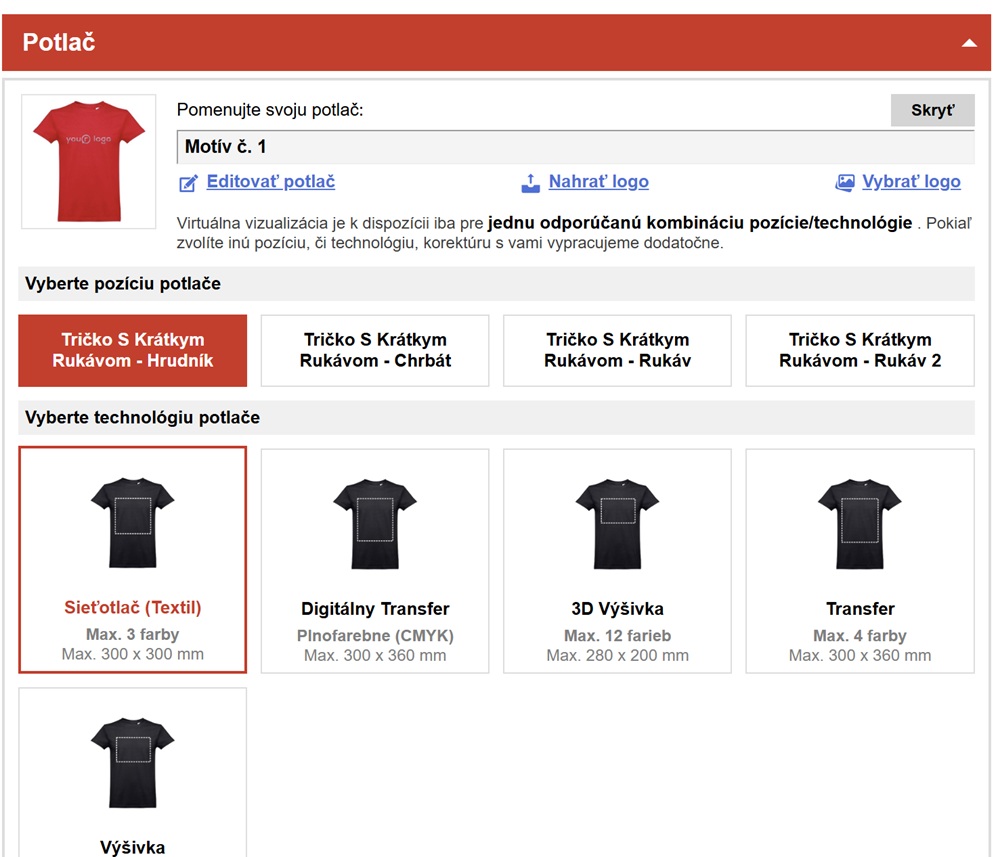Click the upload icon beside Nahrať logo
1000x857 pixels.
(531, 184)
